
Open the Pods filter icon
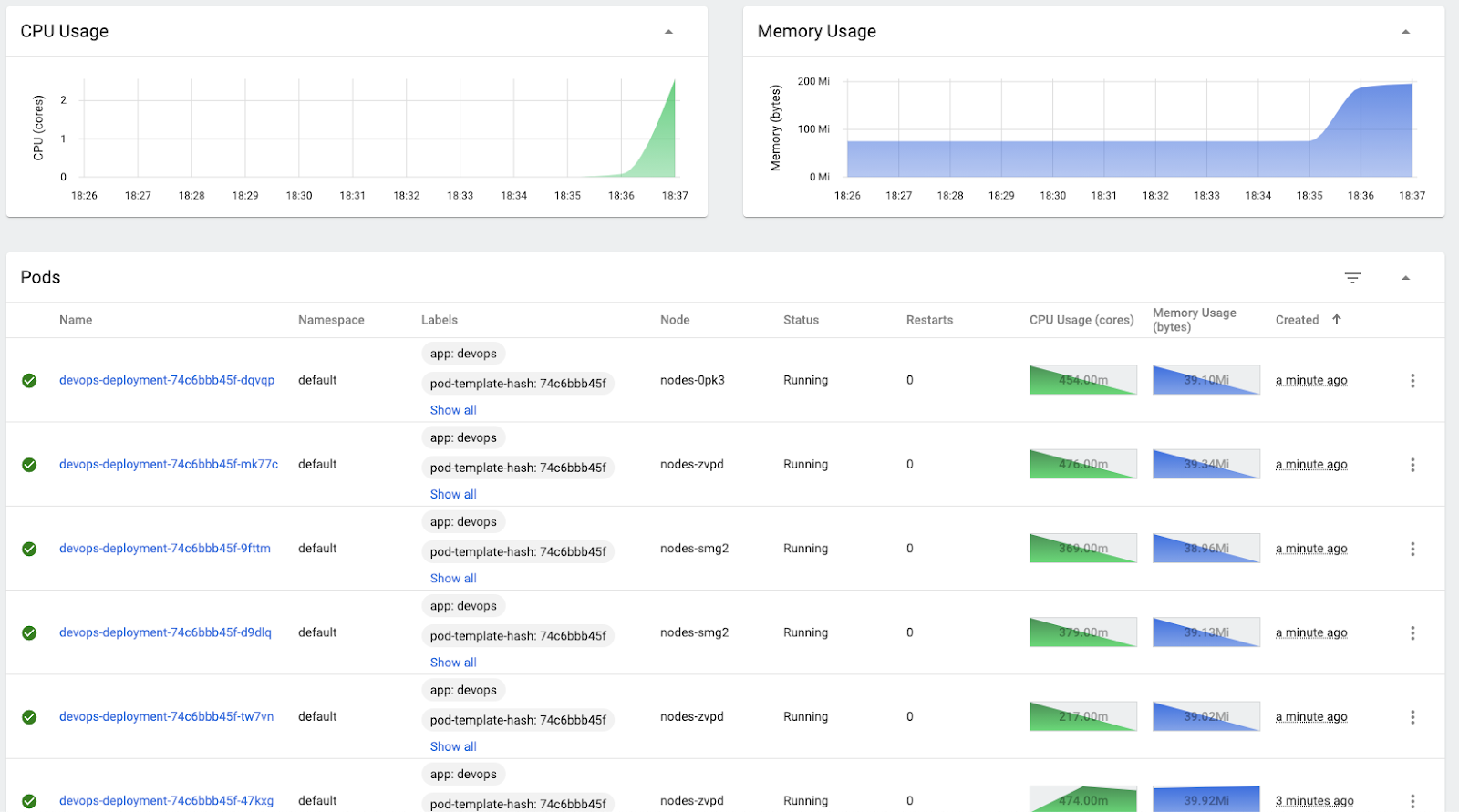pos(1352,278)
